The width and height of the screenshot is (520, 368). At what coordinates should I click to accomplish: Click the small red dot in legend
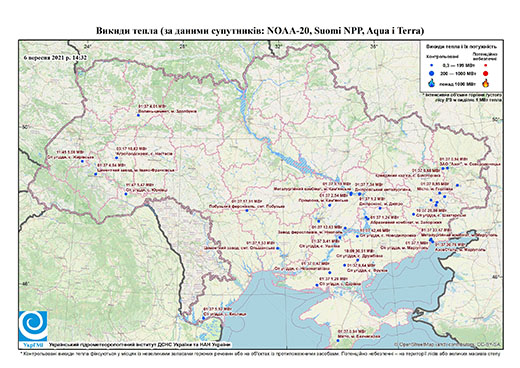(486, 66)
